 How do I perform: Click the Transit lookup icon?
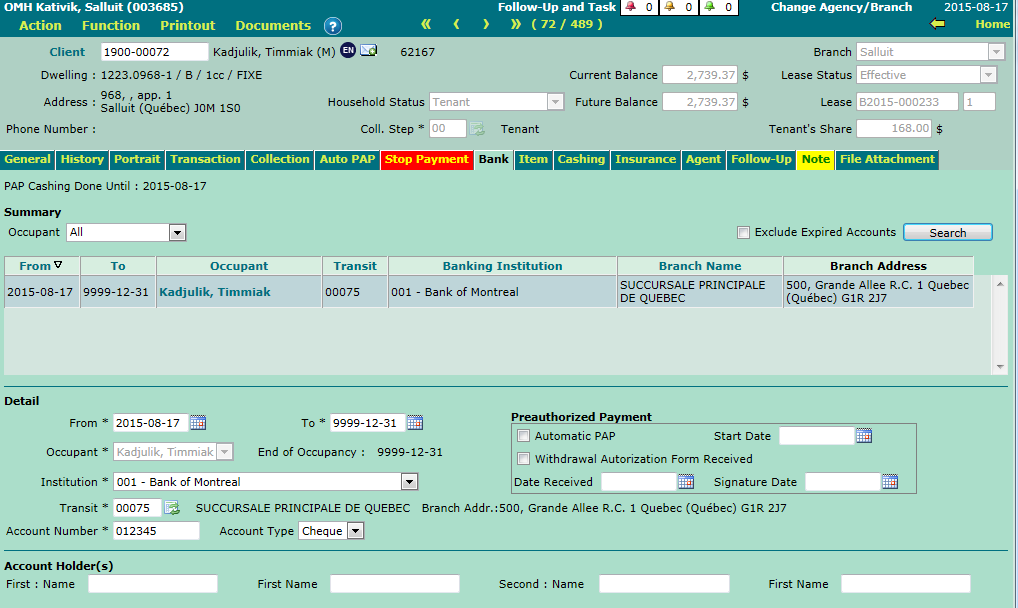pyautogui.click(x=172, y=508)
